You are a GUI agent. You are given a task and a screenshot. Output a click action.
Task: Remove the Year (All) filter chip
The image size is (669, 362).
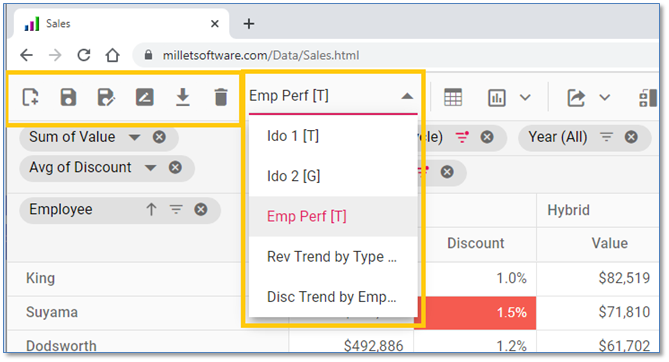coord(631,137)
